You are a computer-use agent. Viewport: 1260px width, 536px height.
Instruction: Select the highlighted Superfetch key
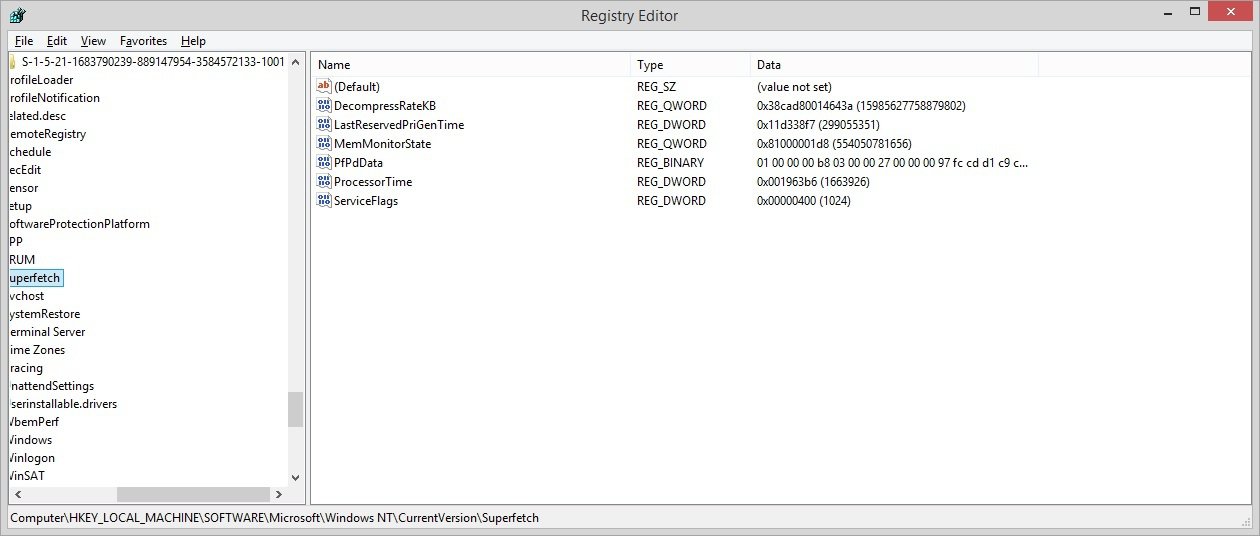tap(35, 278)
